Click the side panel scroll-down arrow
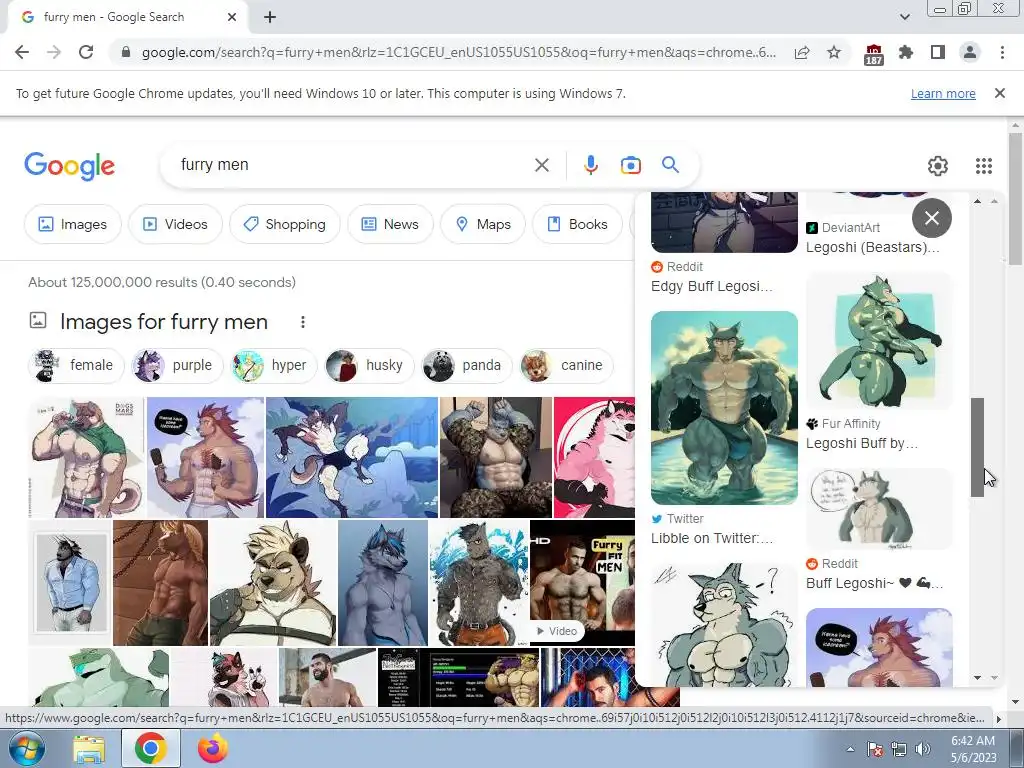1024x768 pixels. tap(978, 678)
